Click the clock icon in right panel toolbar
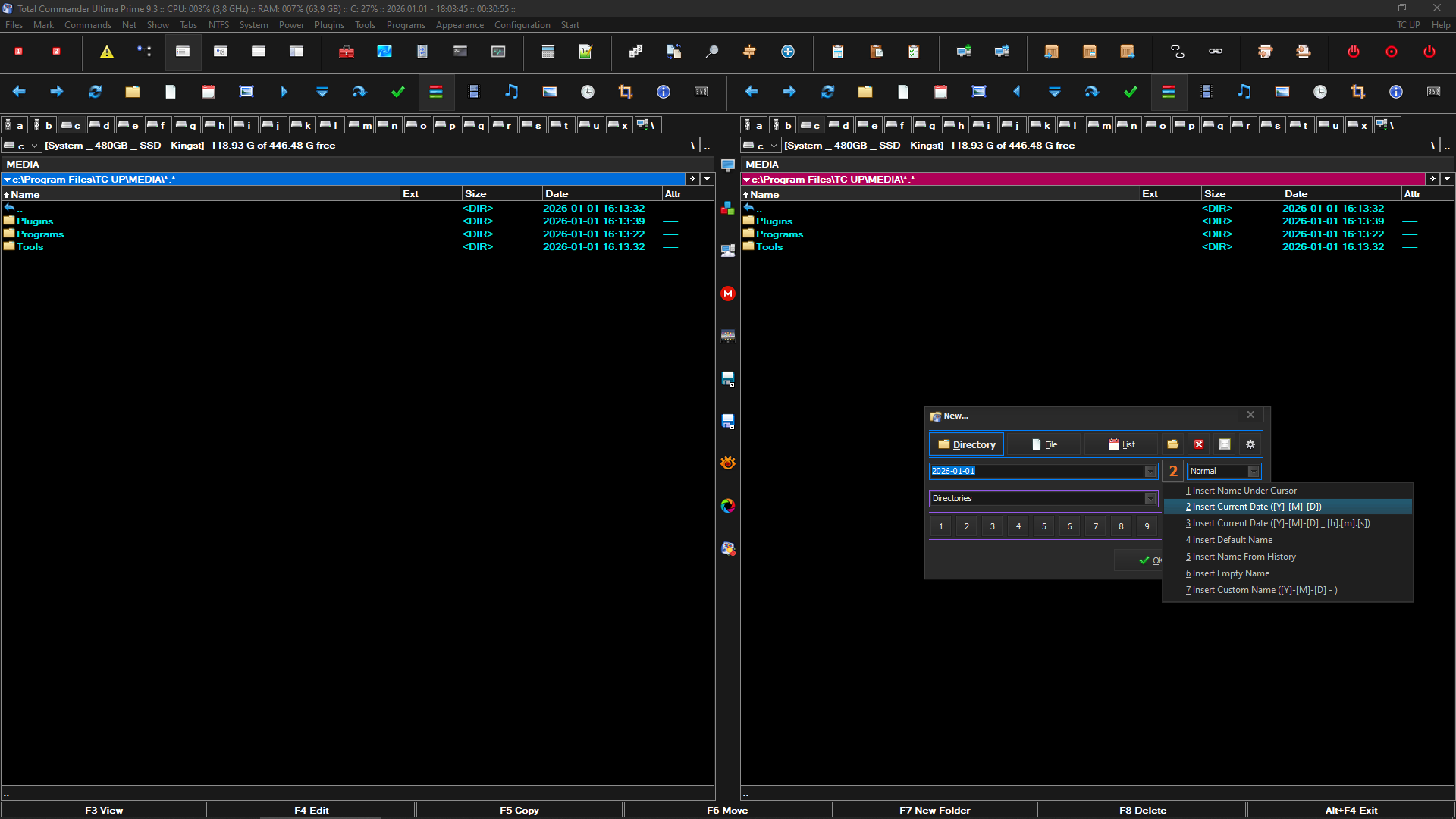This screenshot has height=819, width=1456. click(1320, 92)
